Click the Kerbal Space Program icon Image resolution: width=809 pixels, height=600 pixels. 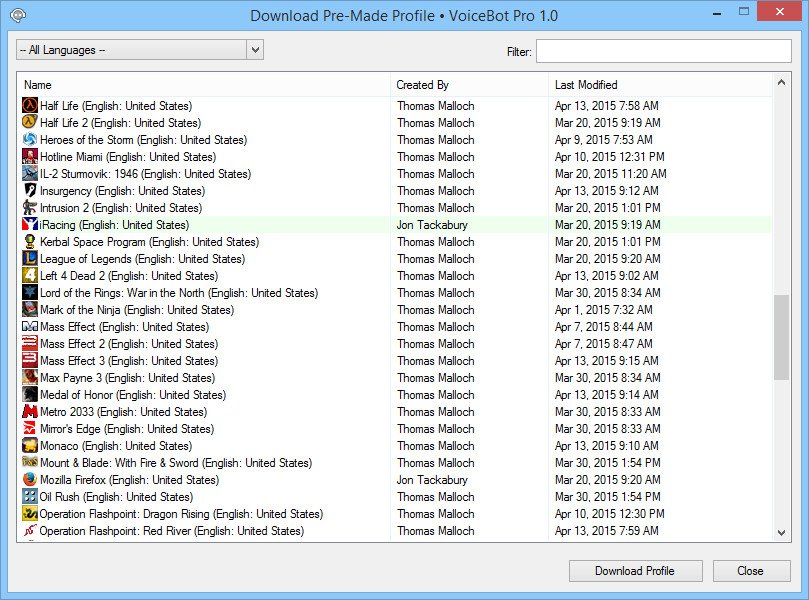pos(29,242)
